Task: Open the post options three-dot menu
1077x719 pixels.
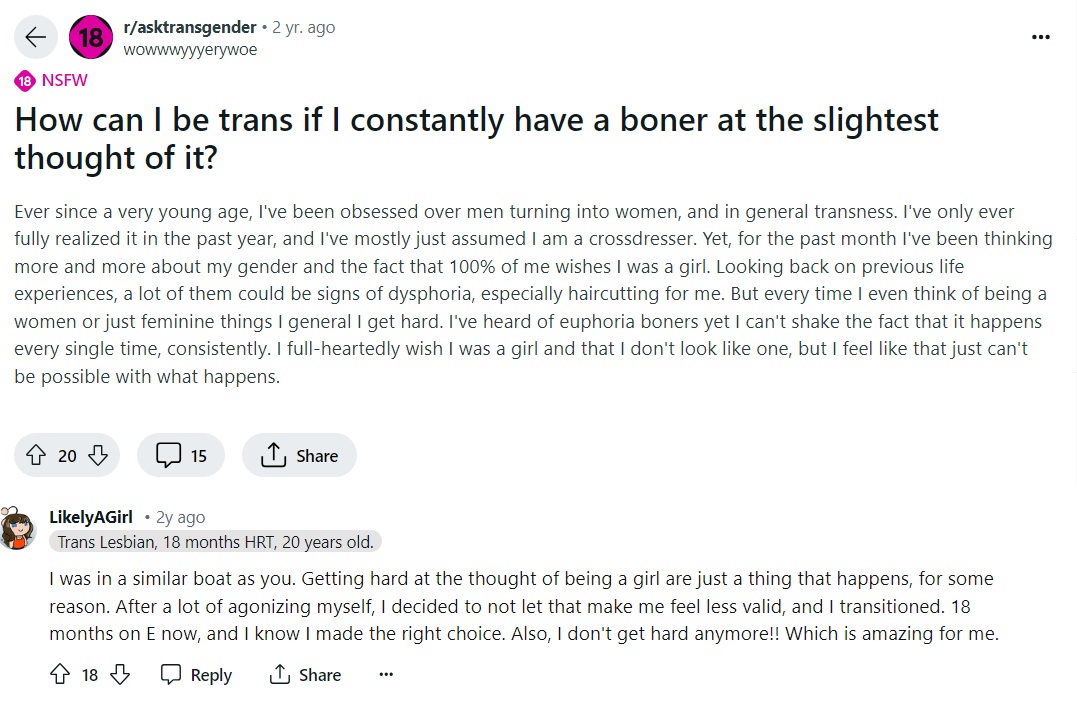Action: click(x=1041, y=37)
